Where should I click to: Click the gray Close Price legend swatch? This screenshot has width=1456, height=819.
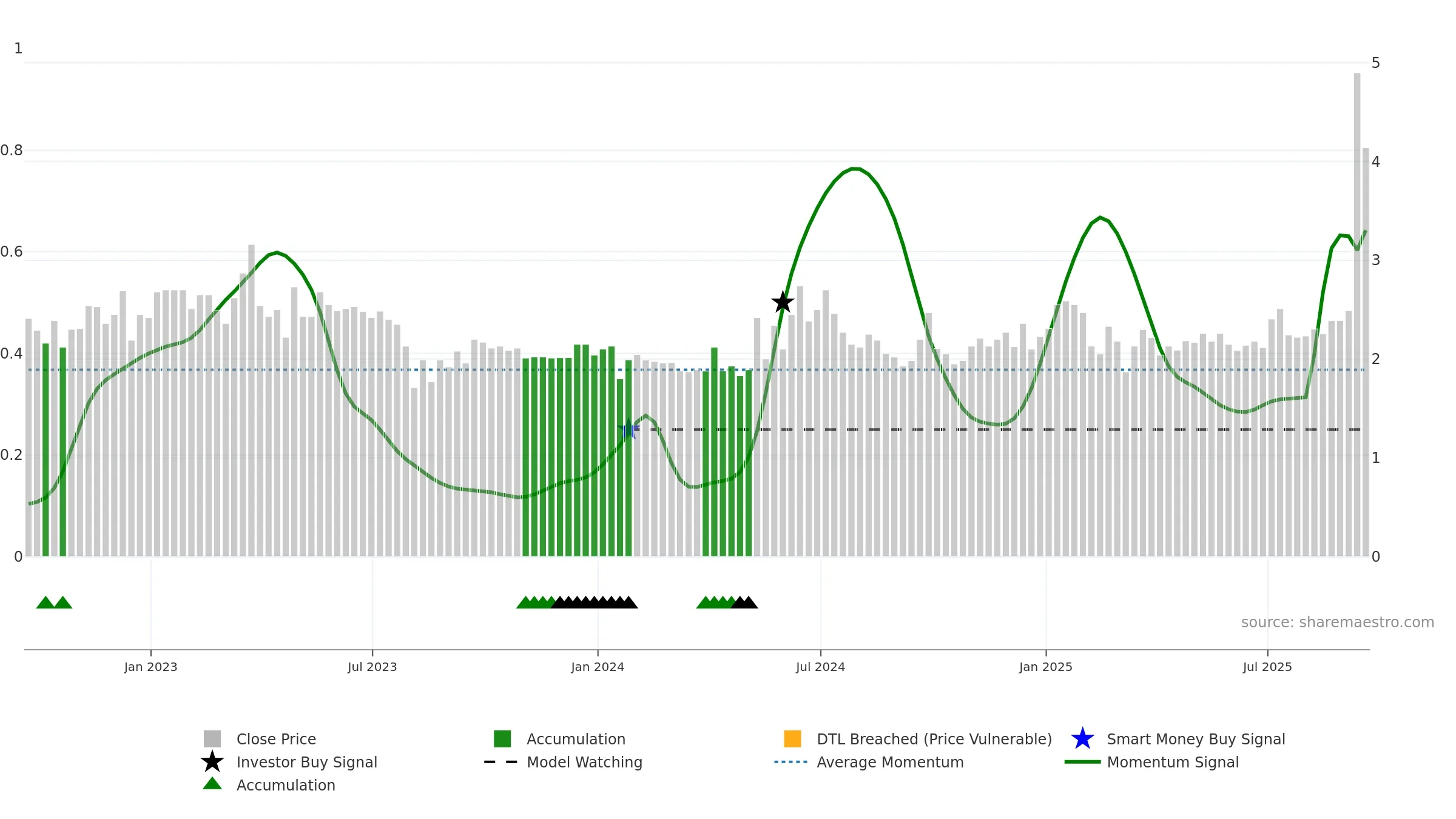coord(212,739)
